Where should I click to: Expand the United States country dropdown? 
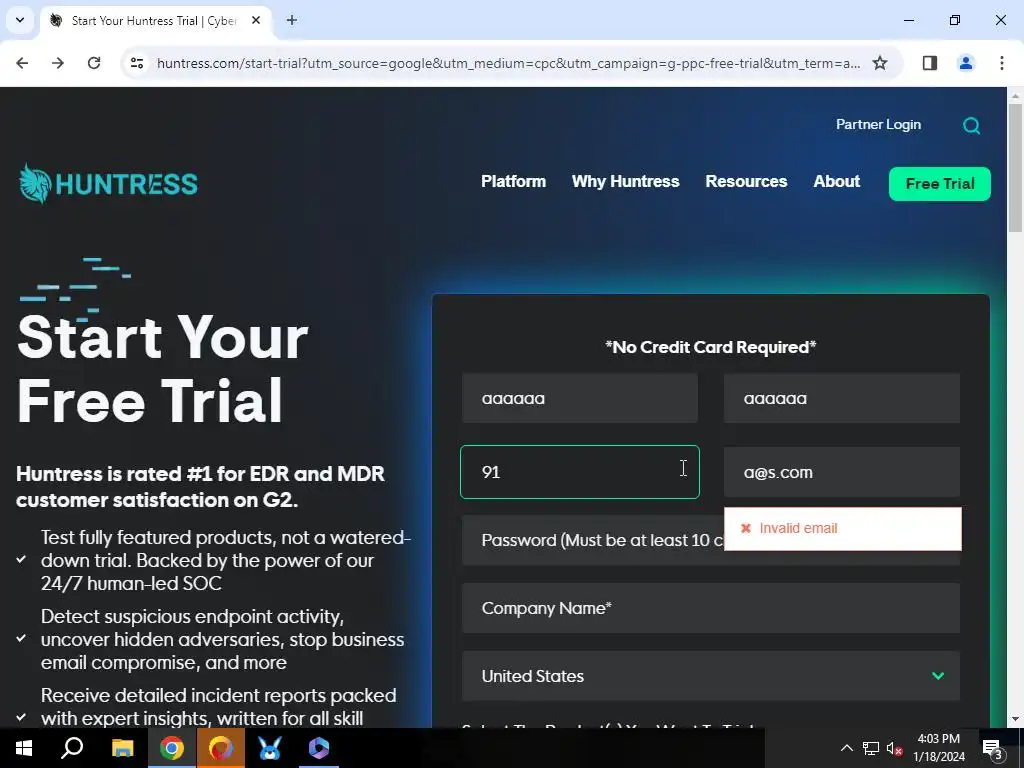pos(711,676)
